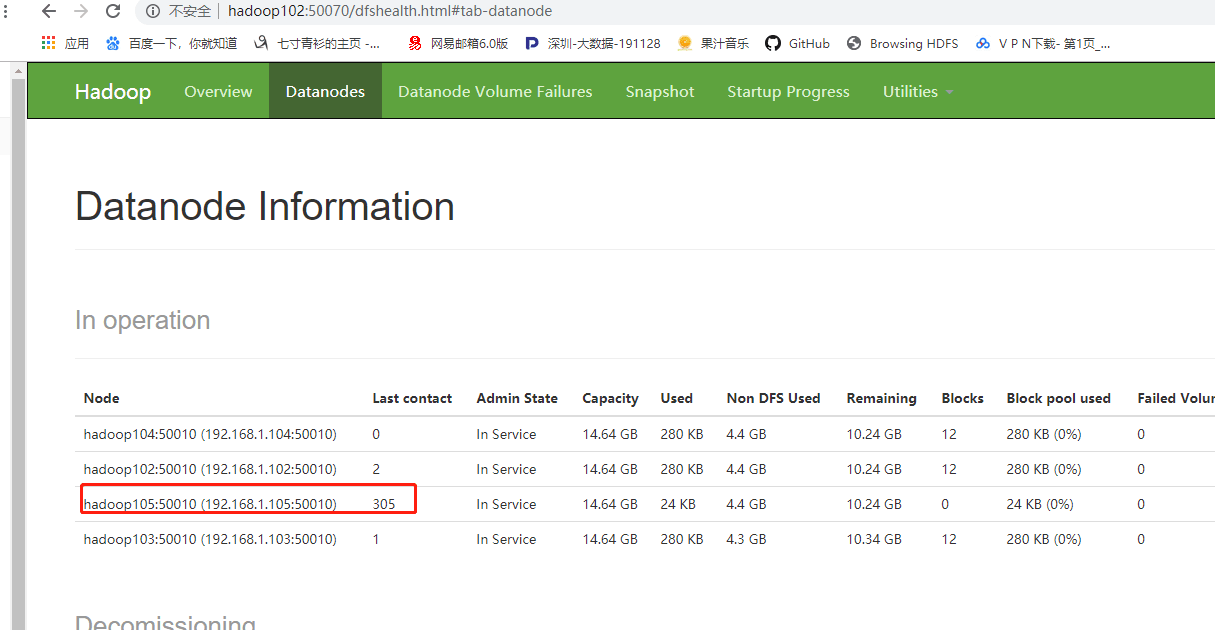Click In Service state for hadoop104
The image size is (1215, 630).
tap(506, 434)
